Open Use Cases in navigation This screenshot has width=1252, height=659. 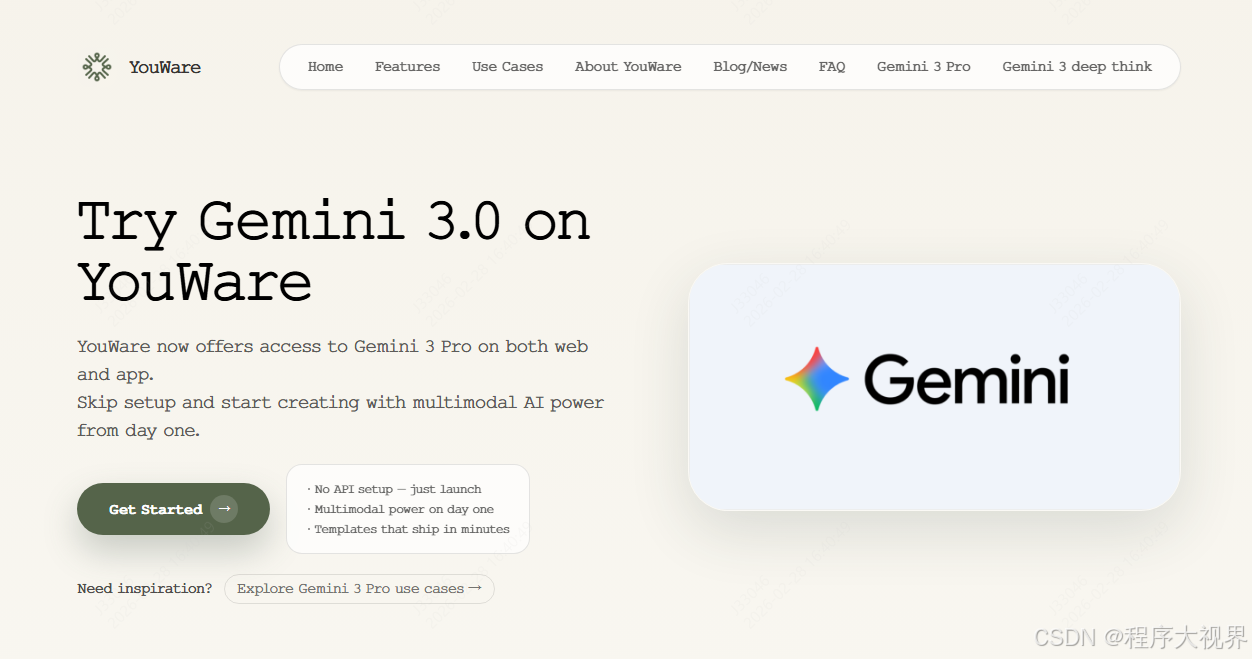tap(507, 67)
